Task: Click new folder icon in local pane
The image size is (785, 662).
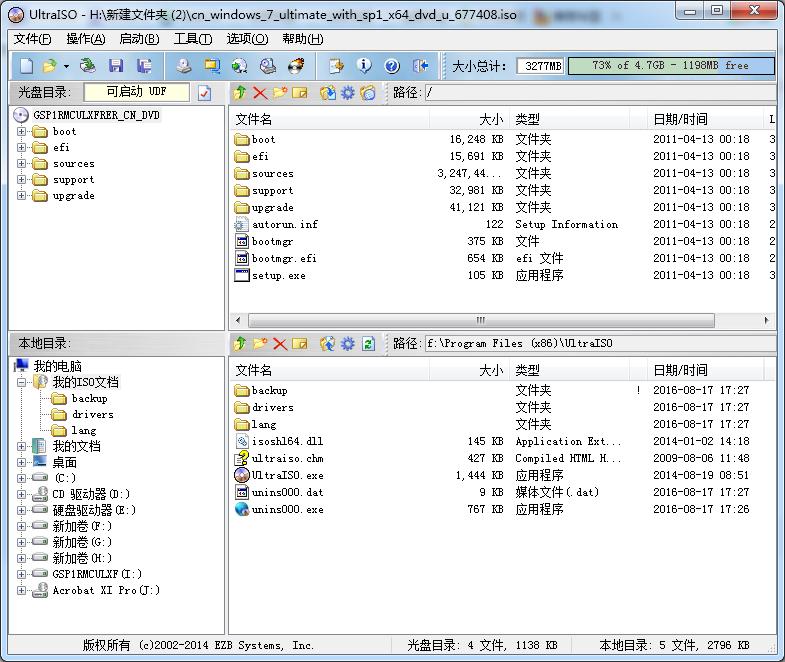Action: click(260, 344)
